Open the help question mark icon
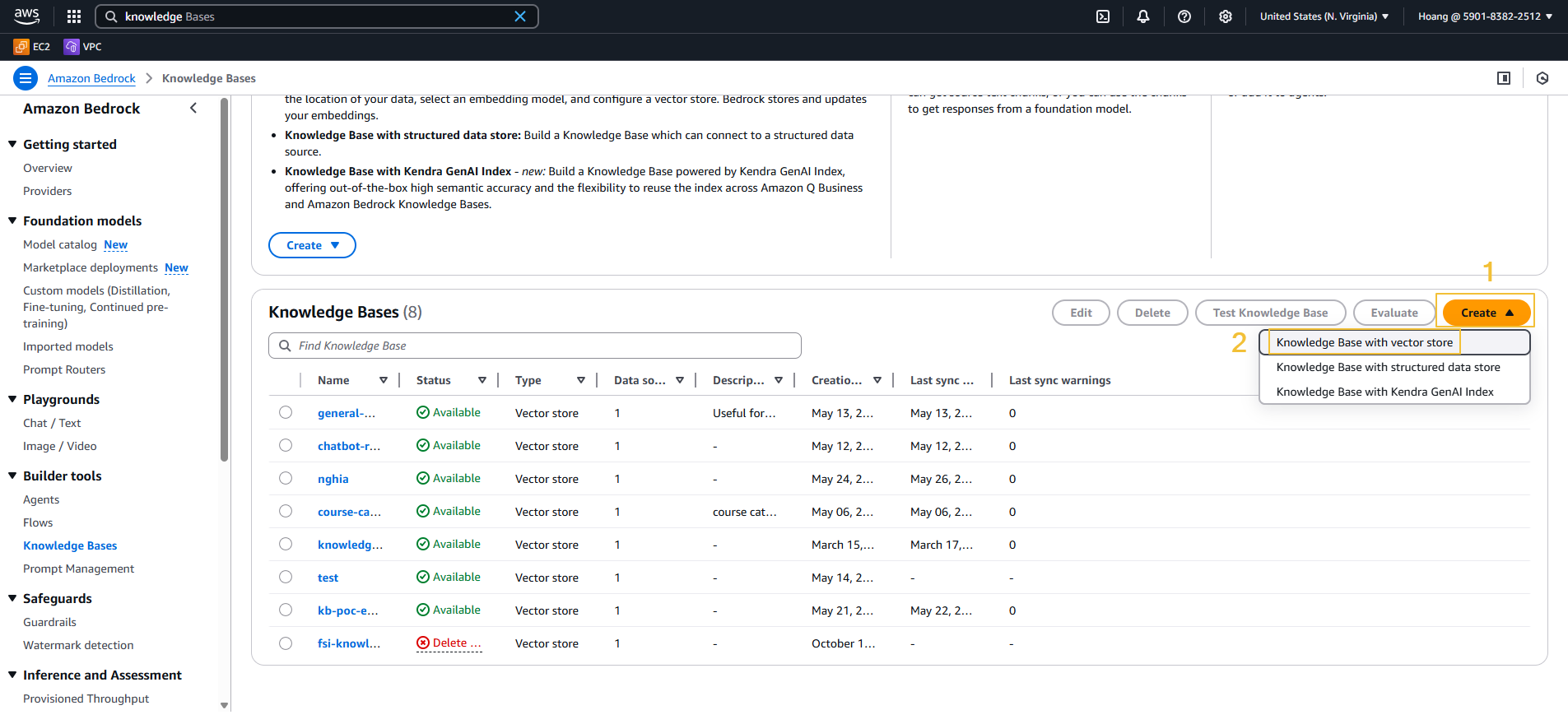The image size is (1568, 724). pyautogui.click(x=1184, y=16)
